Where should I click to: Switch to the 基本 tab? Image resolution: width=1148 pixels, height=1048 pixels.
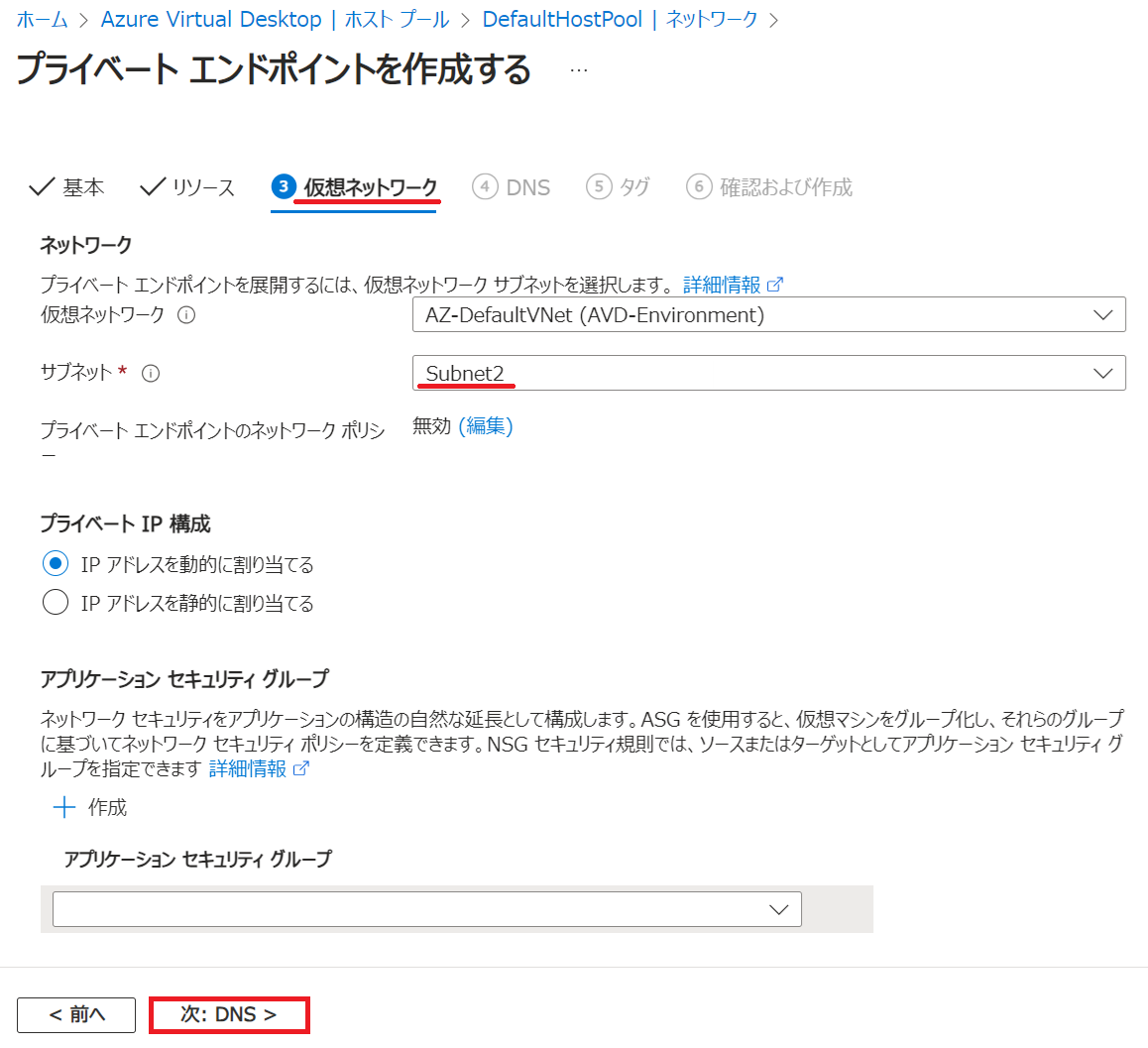[x=66, y=187]
